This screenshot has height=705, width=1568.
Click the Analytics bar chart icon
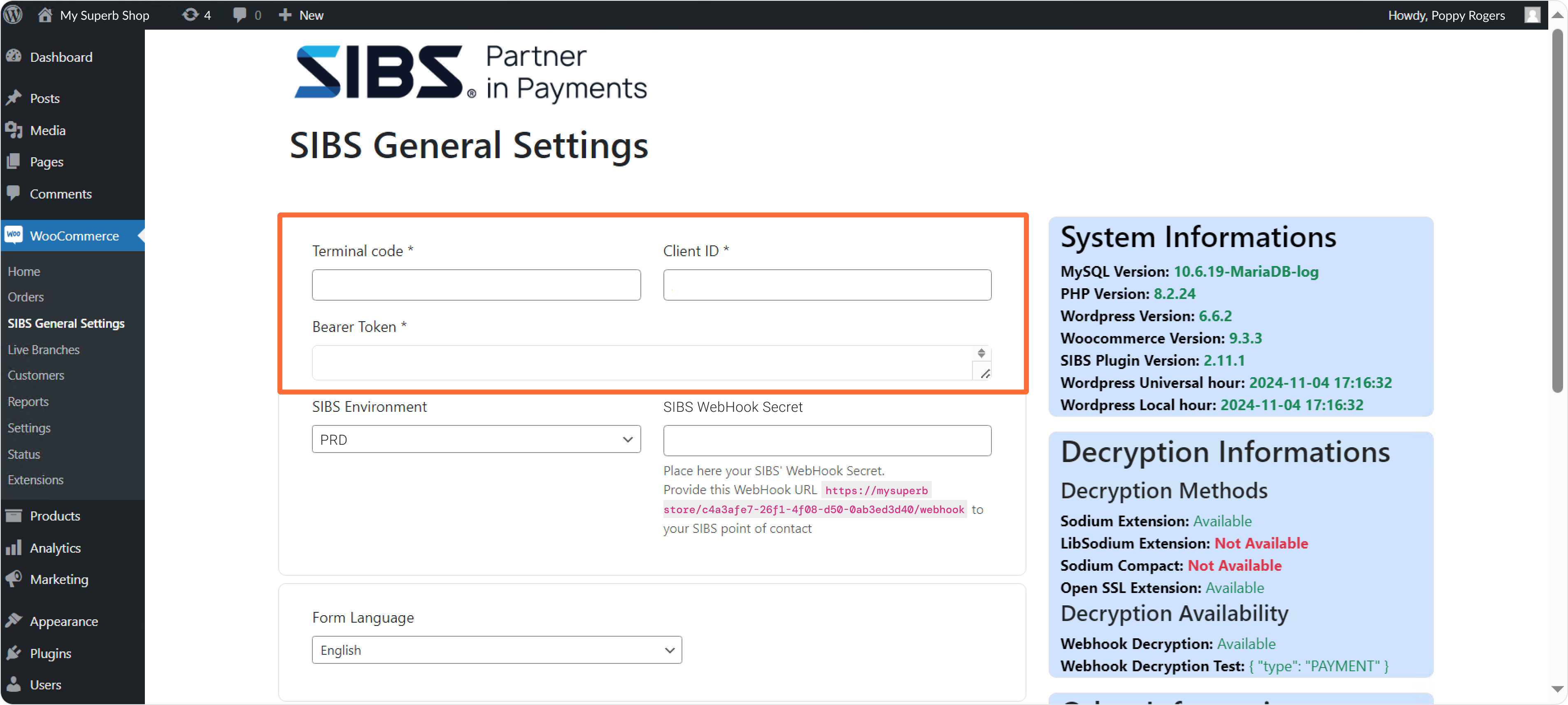[14, 547]
